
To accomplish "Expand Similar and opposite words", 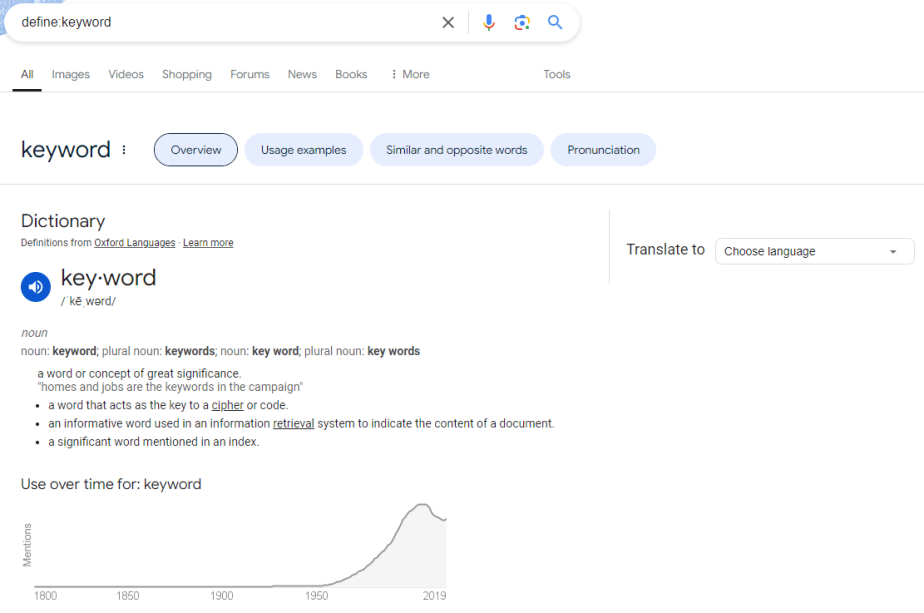I will point(456,149).
